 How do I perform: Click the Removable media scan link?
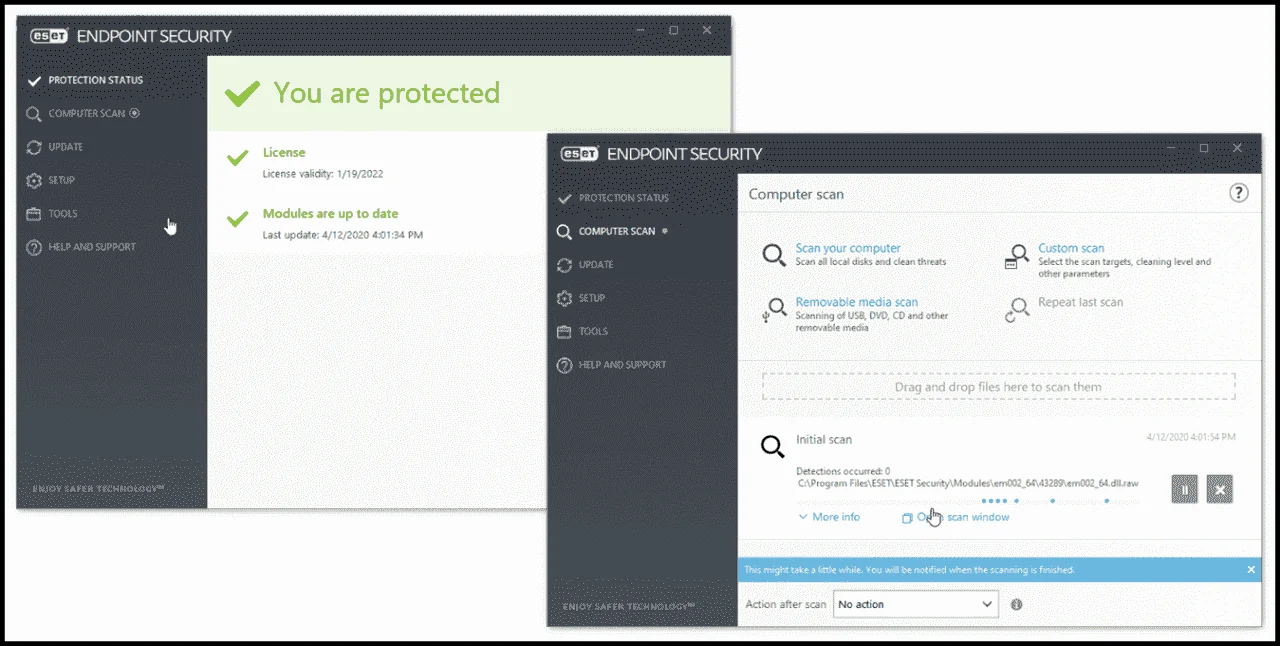857,302
